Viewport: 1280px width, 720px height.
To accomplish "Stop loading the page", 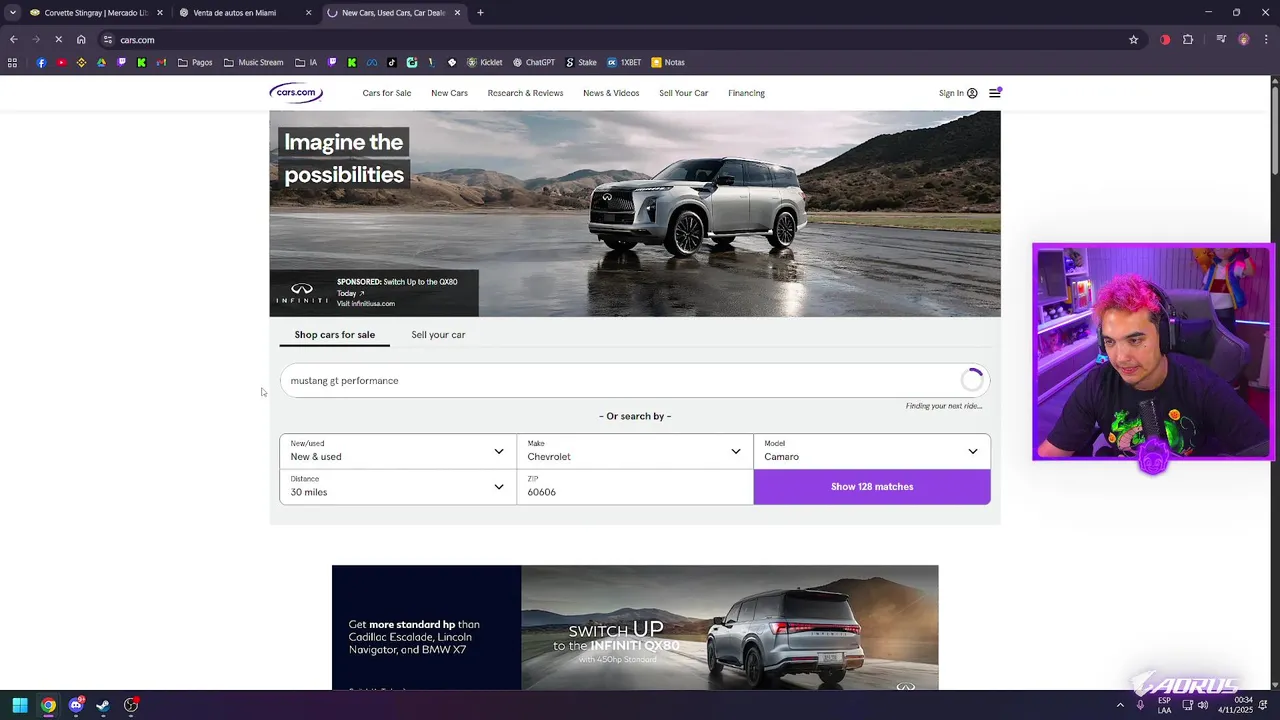I will pyautogui.click(x=58, y=40).
